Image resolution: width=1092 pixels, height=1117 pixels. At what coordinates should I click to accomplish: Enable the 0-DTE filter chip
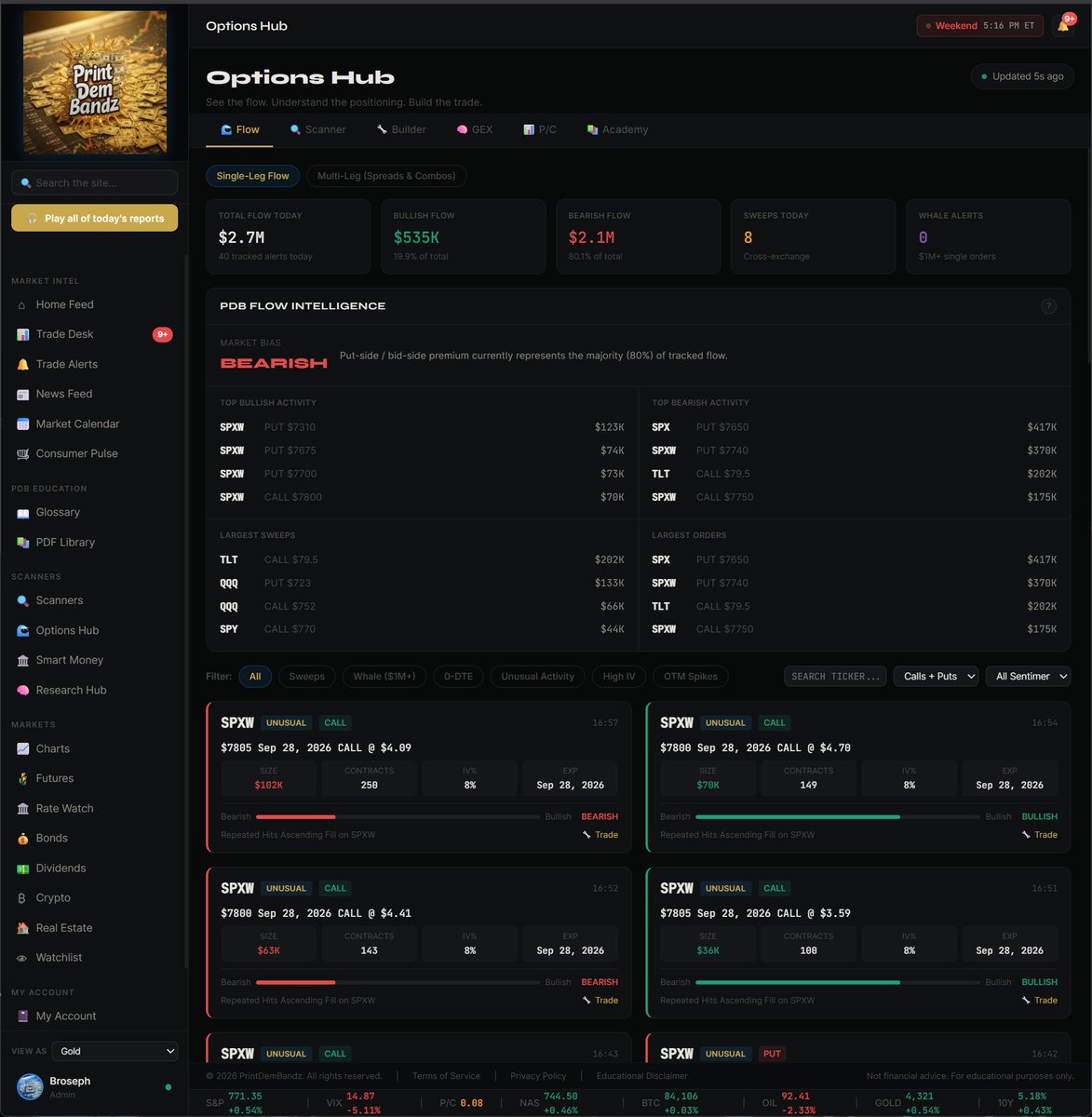tap(458, 677)
